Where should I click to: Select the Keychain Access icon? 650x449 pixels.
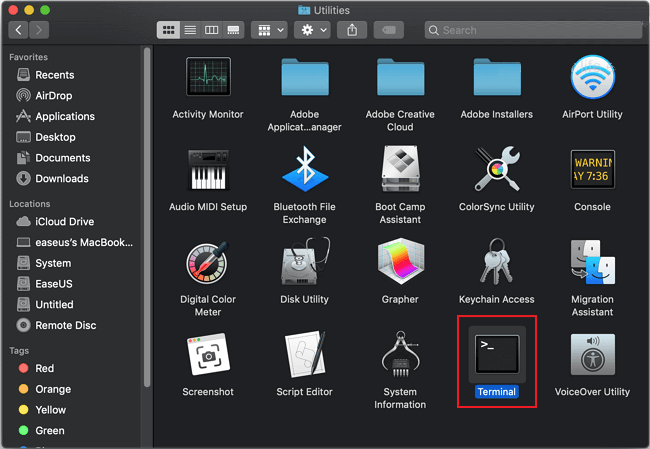(497, 261)
